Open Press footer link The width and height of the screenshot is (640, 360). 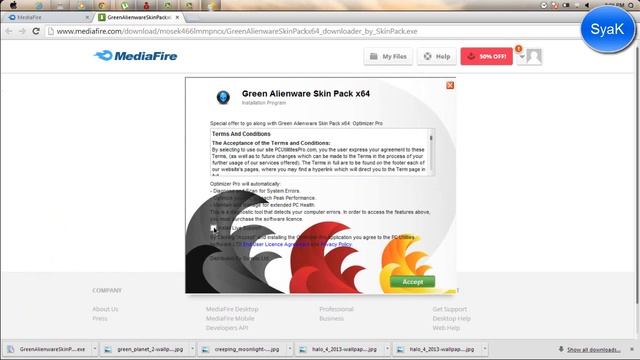(100, 318)
